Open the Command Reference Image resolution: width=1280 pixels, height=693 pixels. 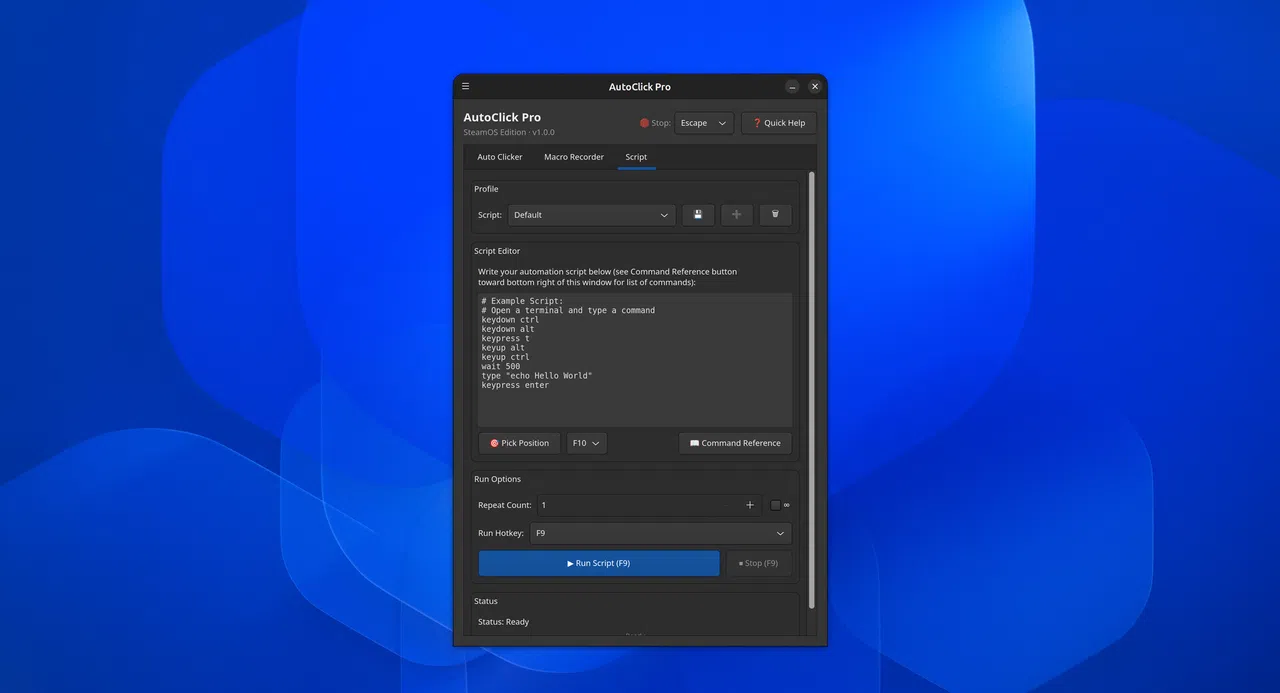[x=735, y=443]
